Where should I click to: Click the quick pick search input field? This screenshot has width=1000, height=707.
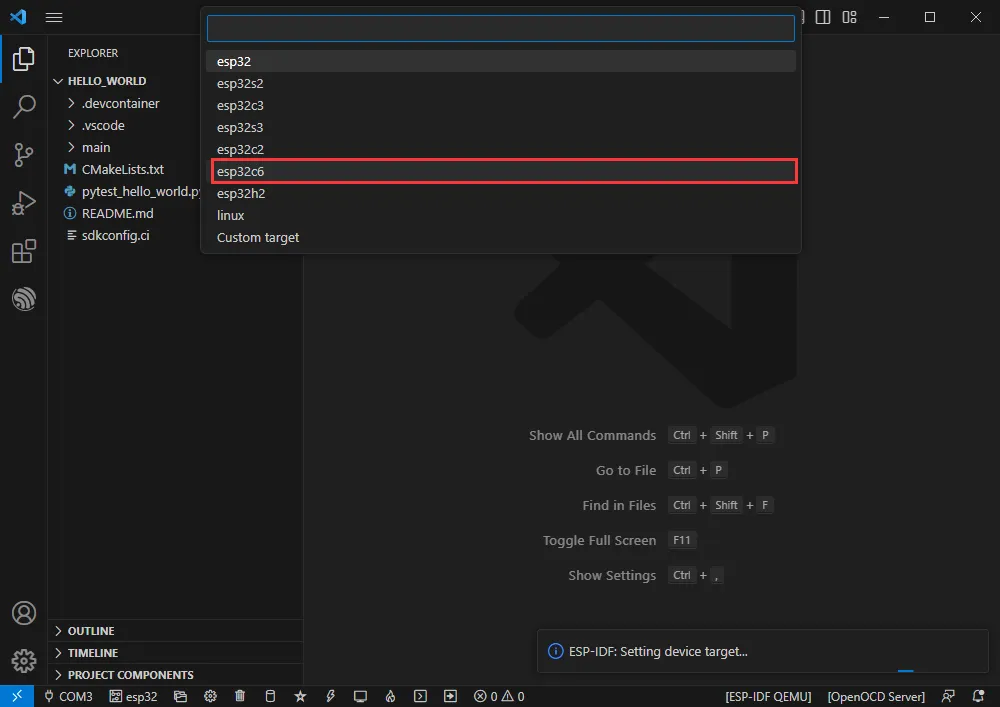[500, 28]
